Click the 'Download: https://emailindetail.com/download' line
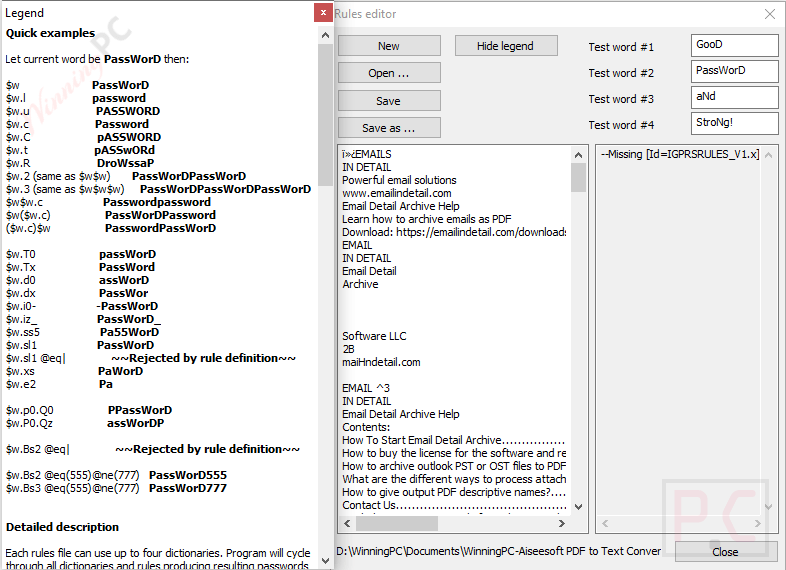786x570 pixels. [454, 232]
